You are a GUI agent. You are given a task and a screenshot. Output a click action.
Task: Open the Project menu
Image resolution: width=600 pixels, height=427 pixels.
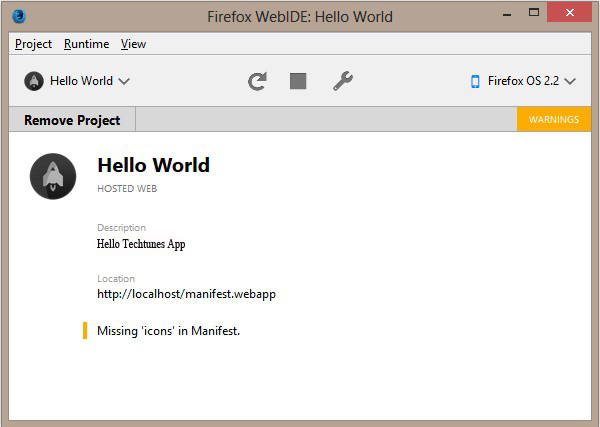click(33, 44)
